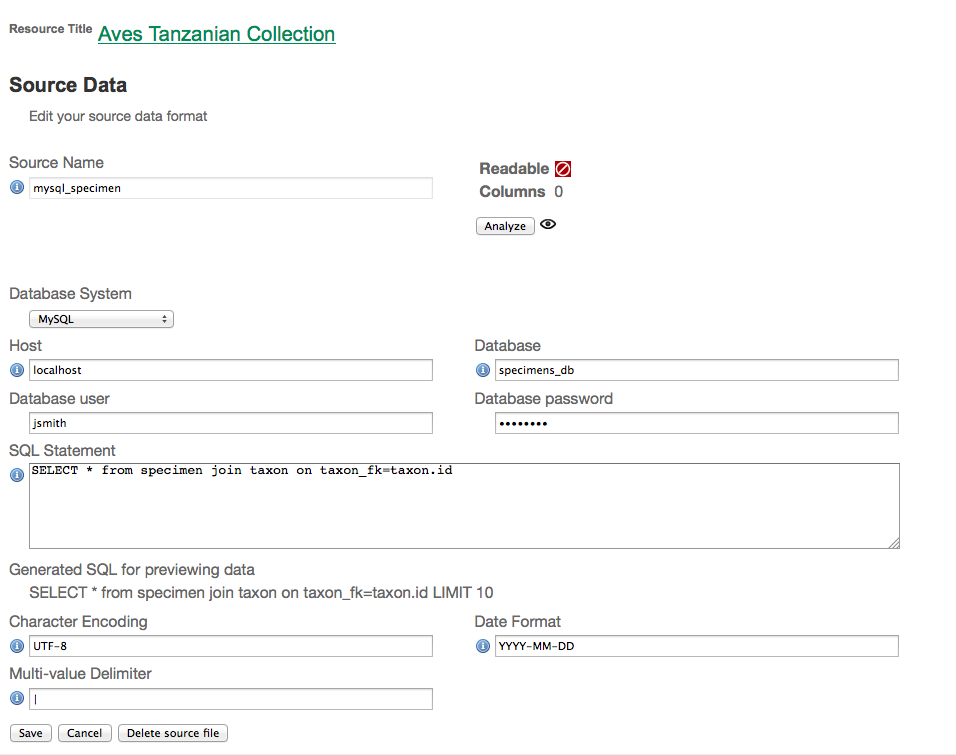Screen dimensions: 956x755
Task: Click the info icon beside Date Format
Action: pyautogui.click(x=483, y=646)
